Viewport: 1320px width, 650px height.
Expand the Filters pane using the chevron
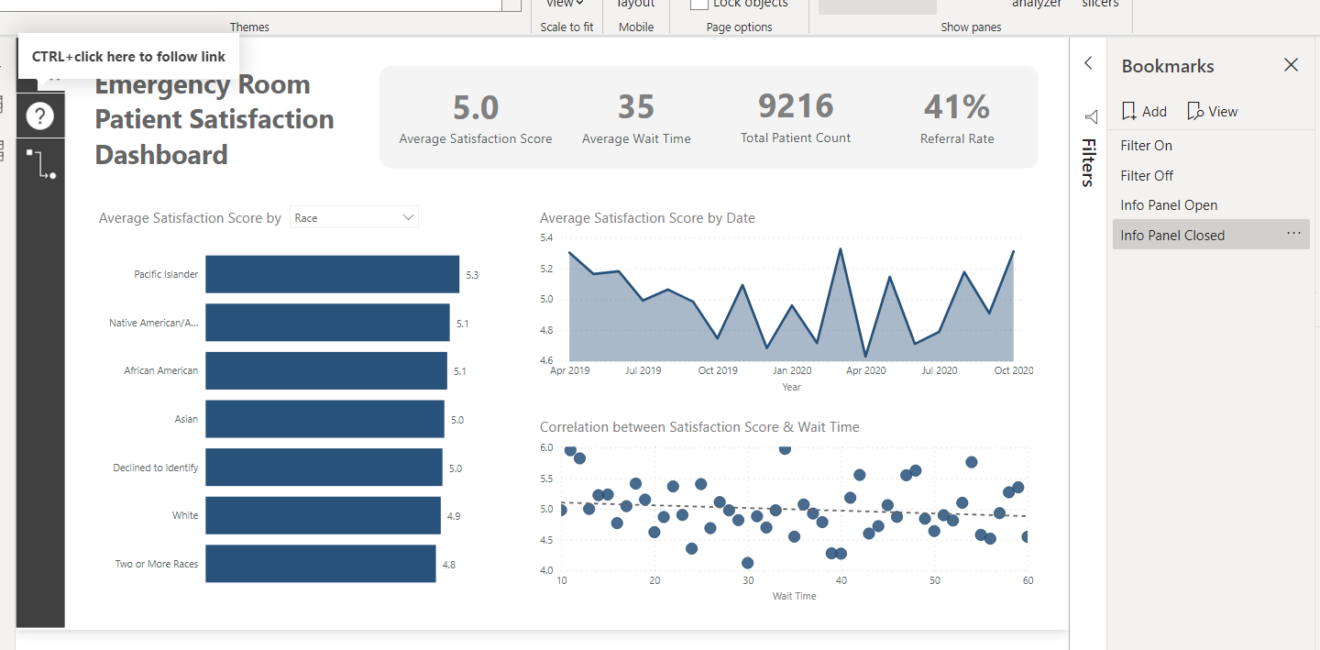[1089, 63]
